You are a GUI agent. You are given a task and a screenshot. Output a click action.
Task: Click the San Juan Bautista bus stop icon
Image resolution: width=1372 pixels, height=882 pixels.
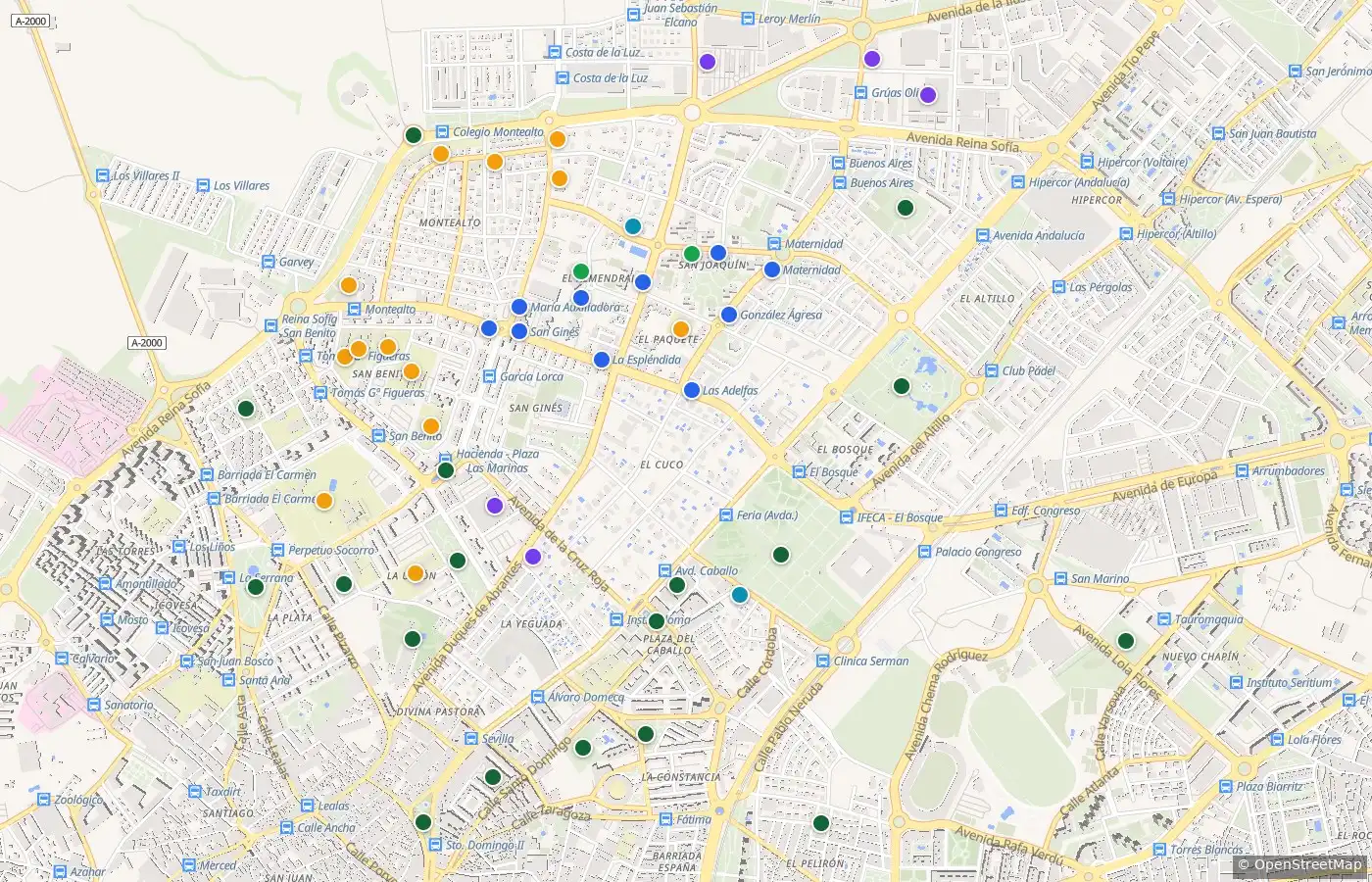tap(1218, 133)
